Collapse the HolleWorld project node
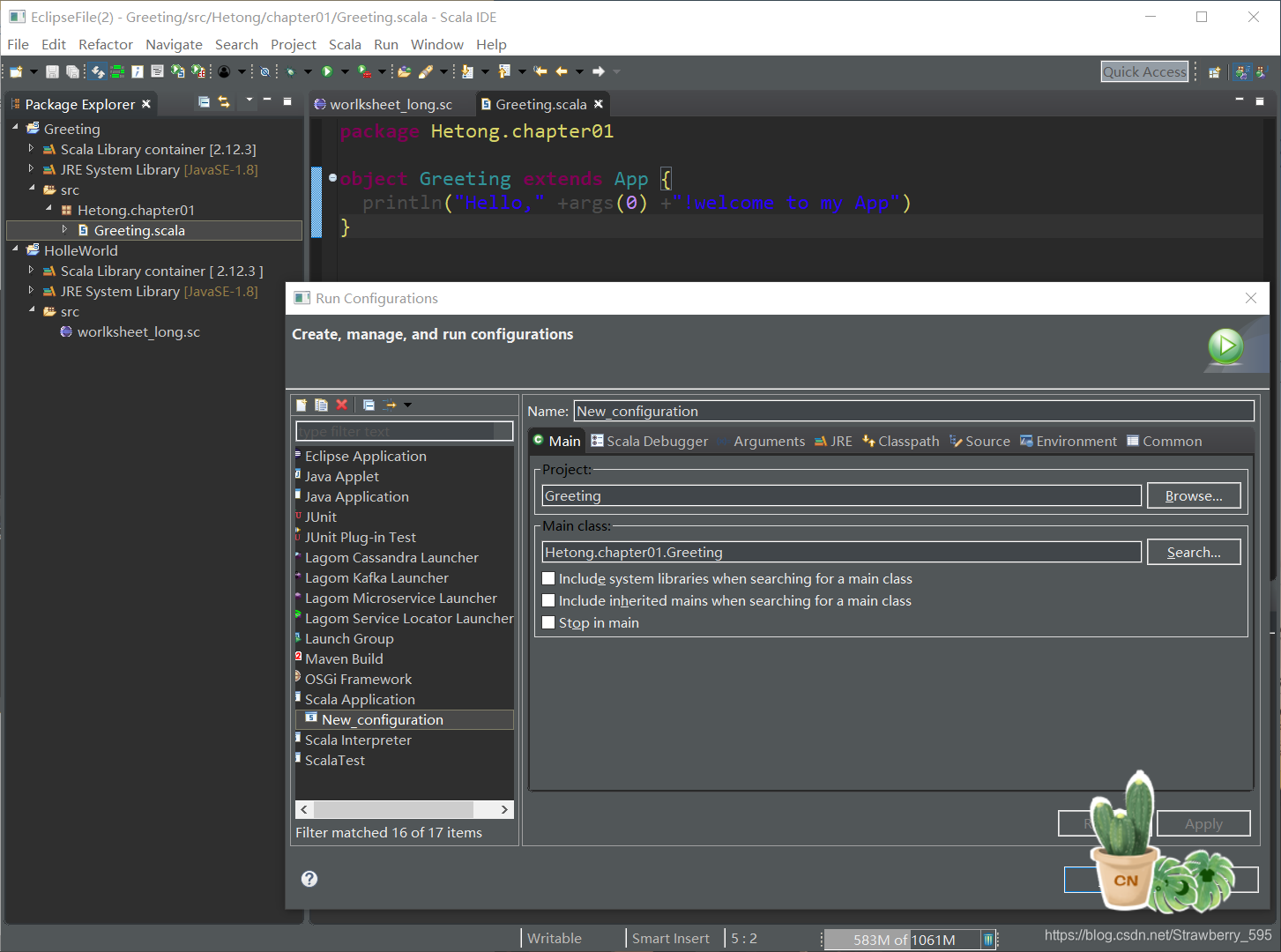This screenshot has width=1281, height=952. (x=15, y=249)
